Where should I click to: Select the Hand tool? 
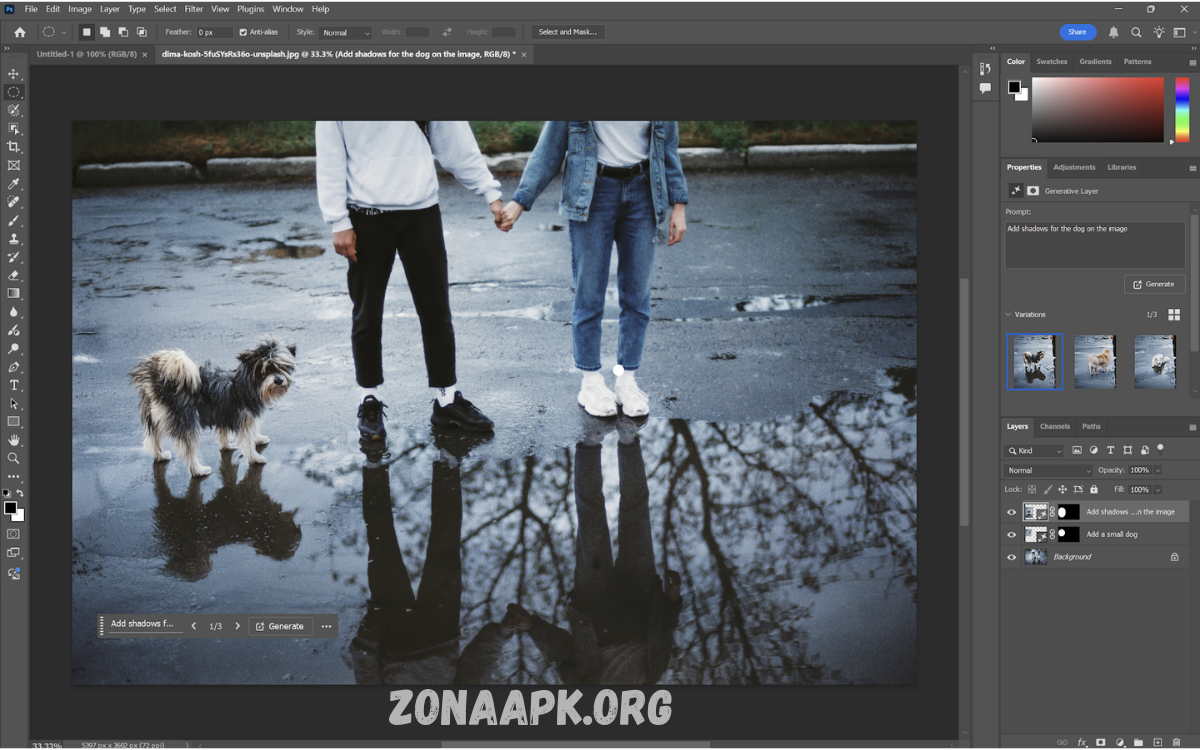14,440
